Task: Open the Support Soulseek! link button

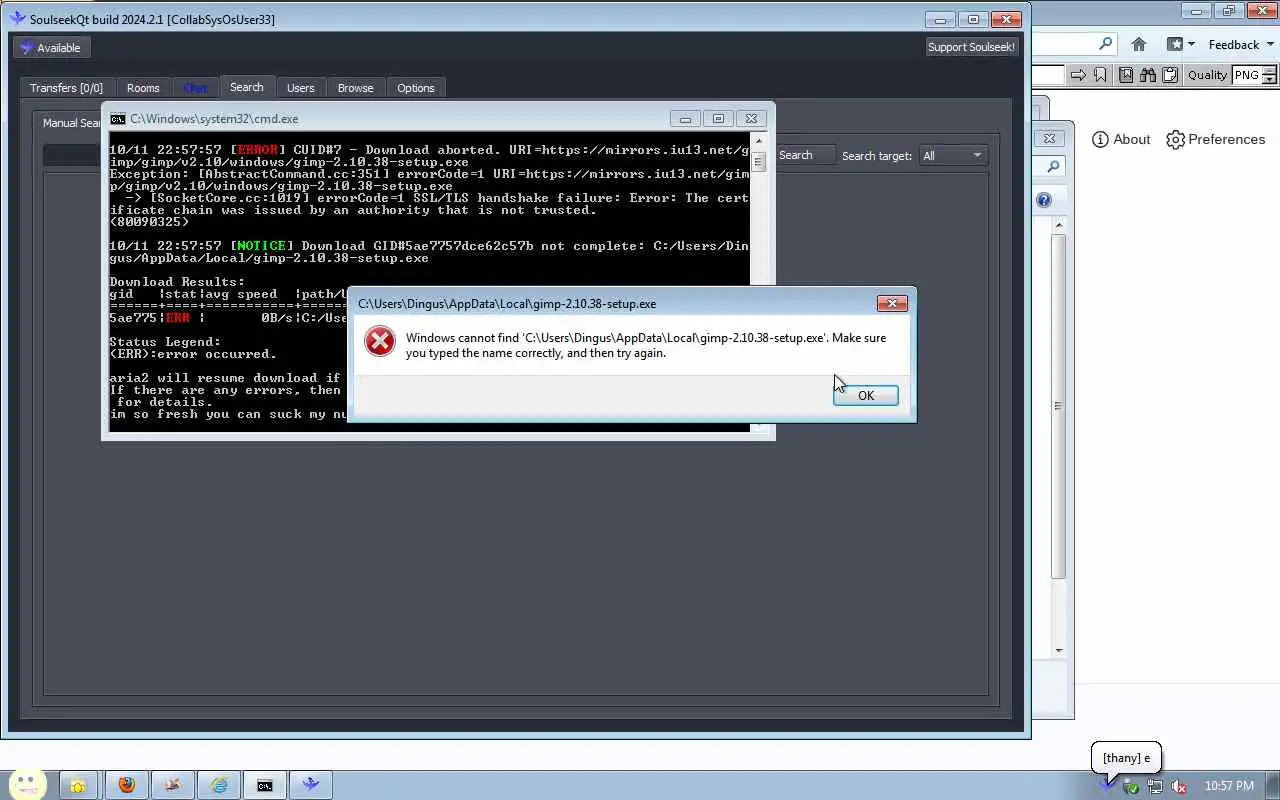Action: tap(971, 47)
